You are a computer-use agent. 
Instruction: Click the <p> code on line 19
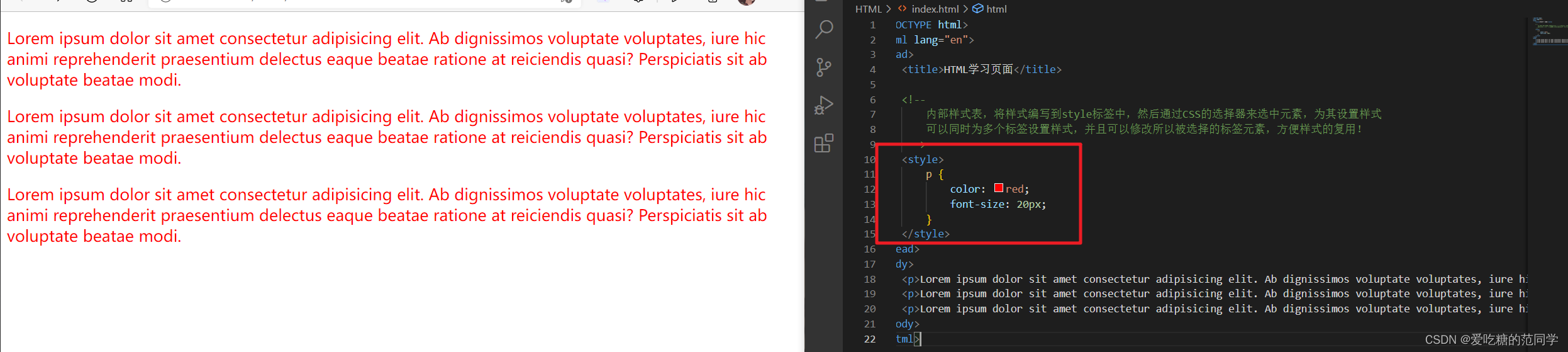tap(1214, 293)
